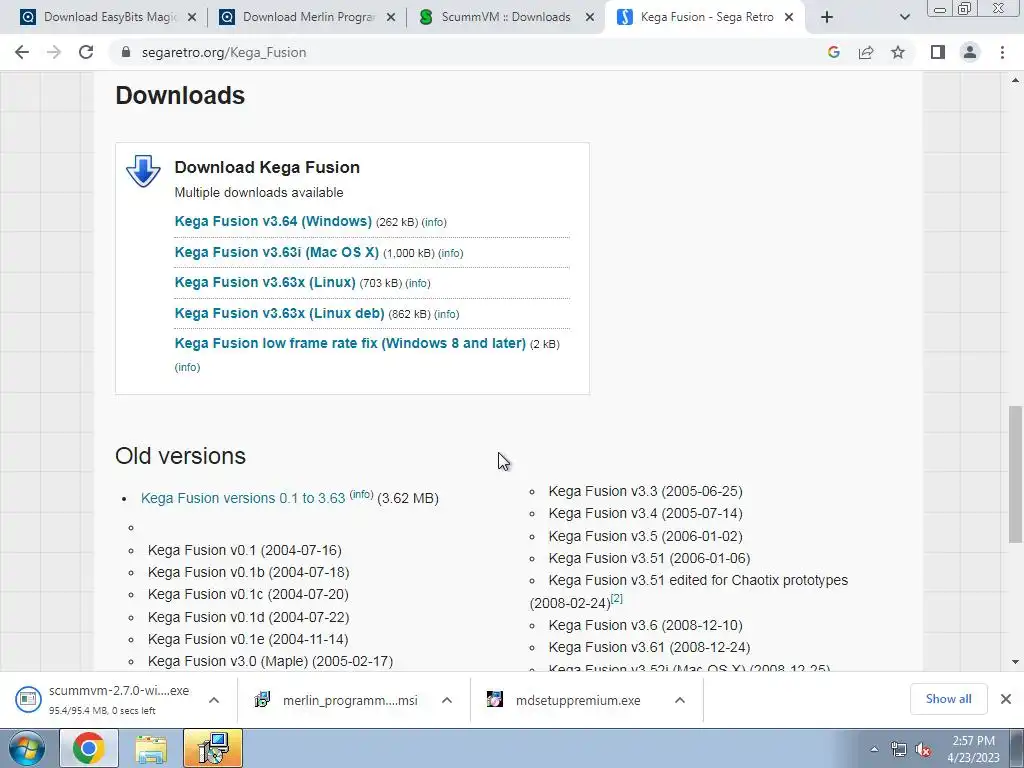The width and height of the screenshot is (1024, 768).
Task: Bookmark this page with star icon
Action: click(898, 52)
